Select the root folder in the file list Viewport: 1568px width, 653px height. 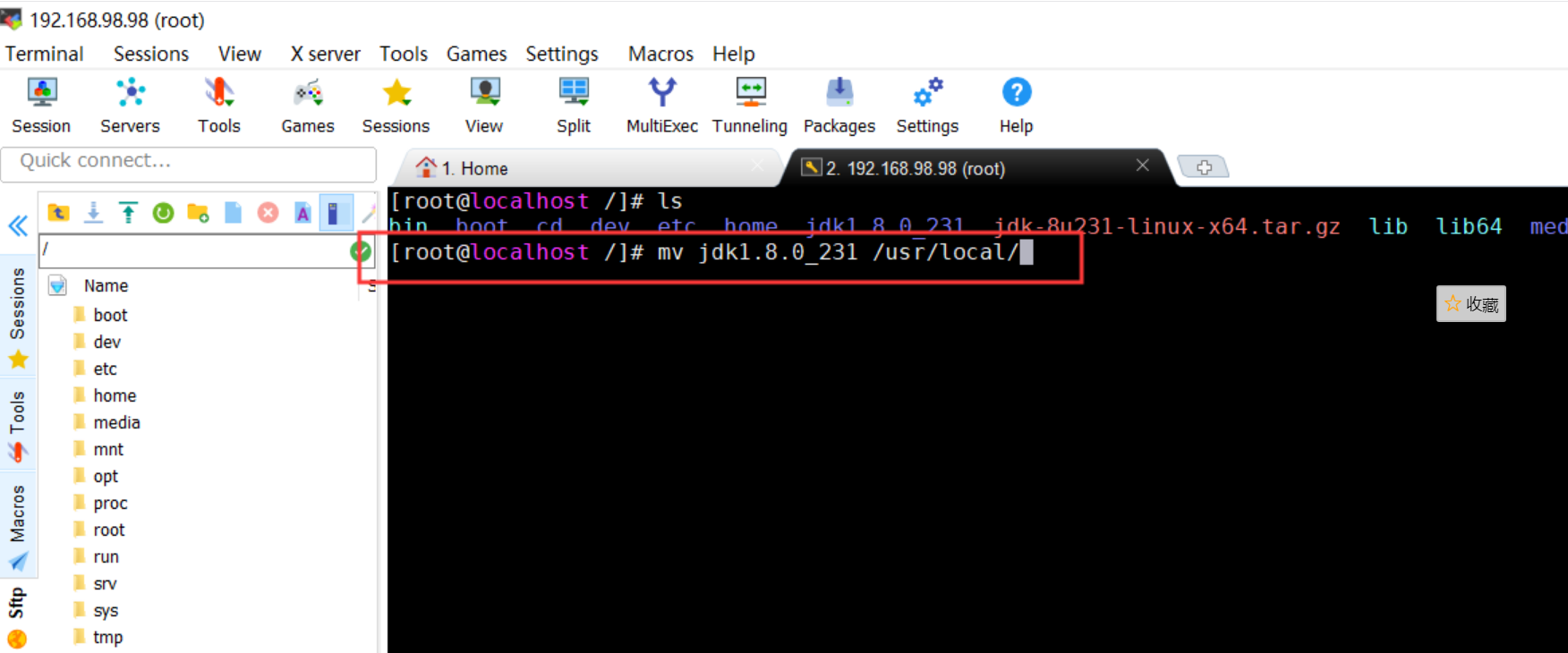tap(109, 530)
